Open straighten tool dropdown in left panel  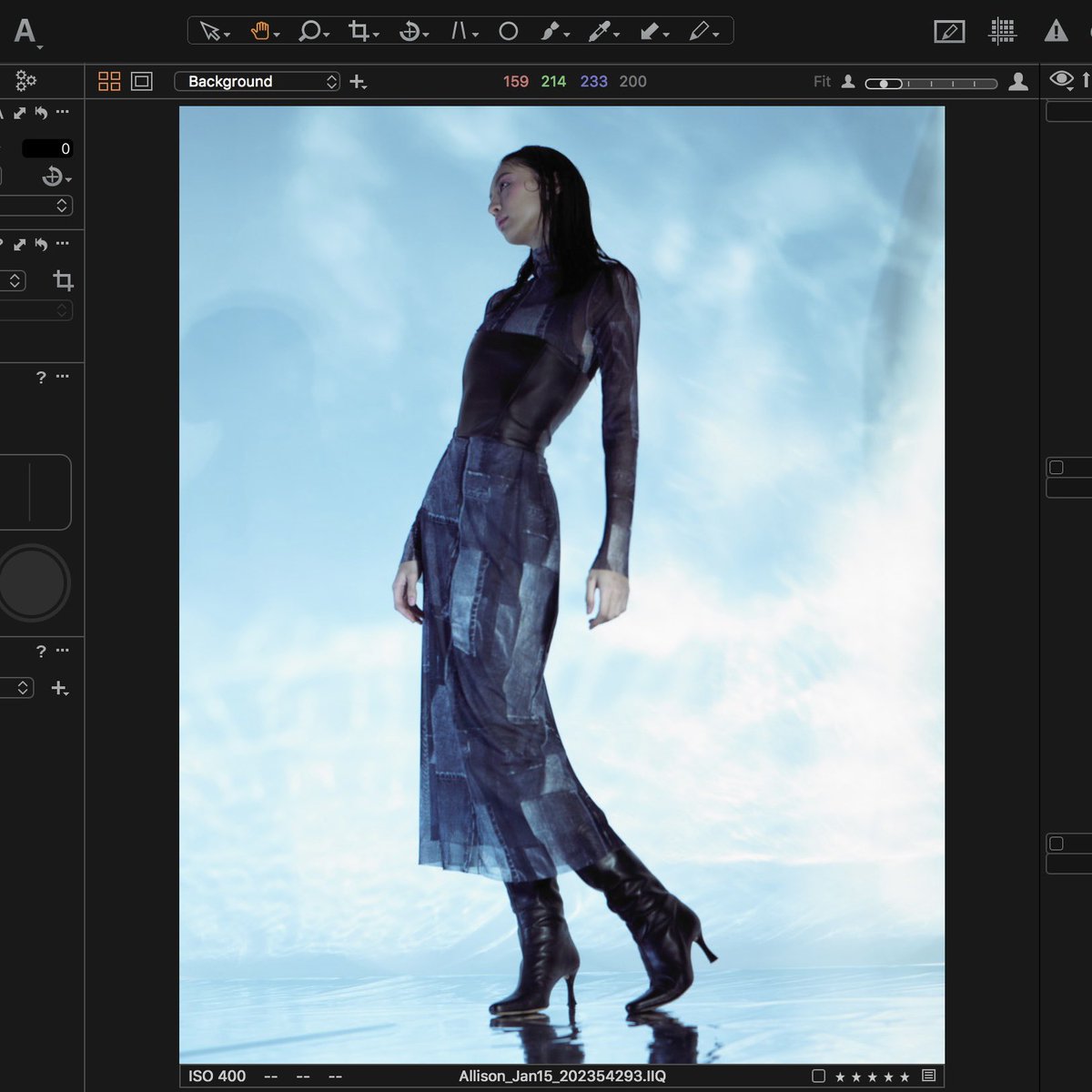[55, 177]
